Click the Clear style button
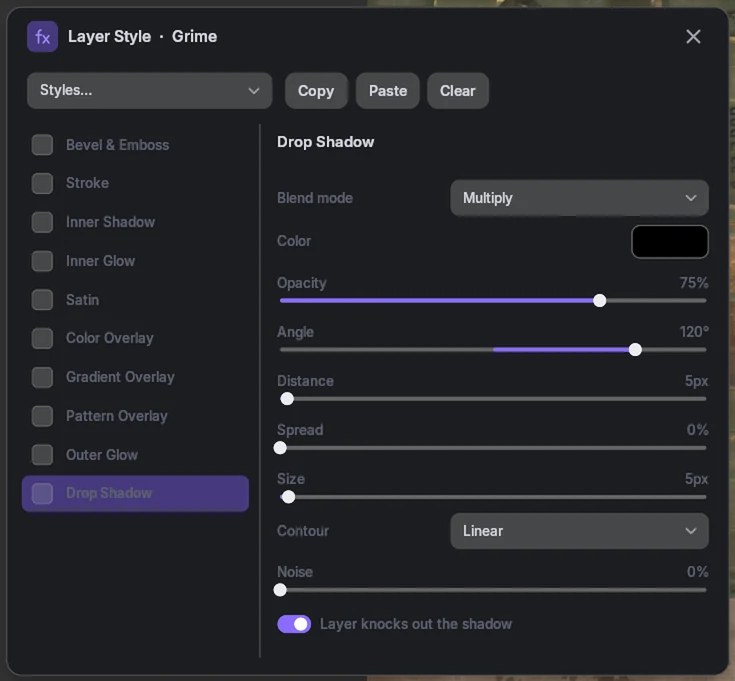 click(458, 90)
